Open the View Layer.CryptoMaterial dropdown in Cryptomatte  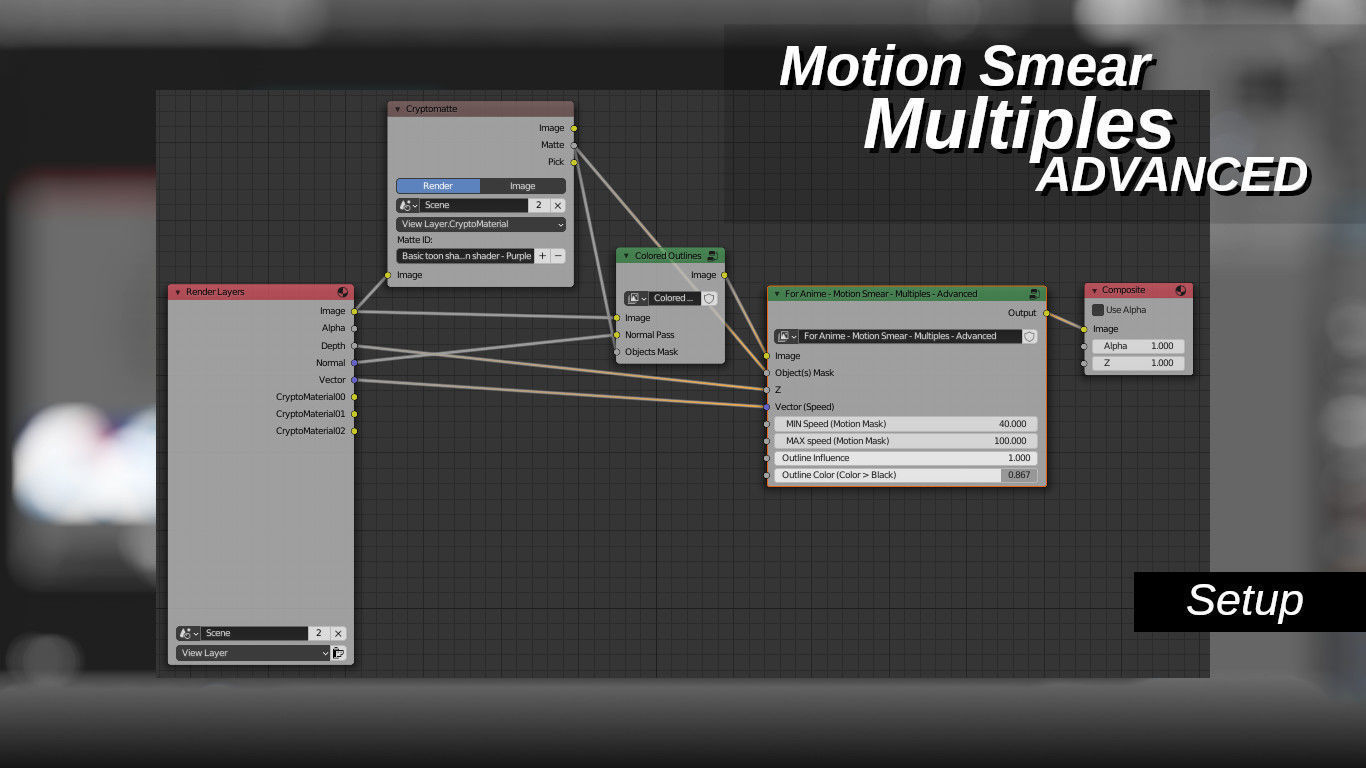(480, 224)
